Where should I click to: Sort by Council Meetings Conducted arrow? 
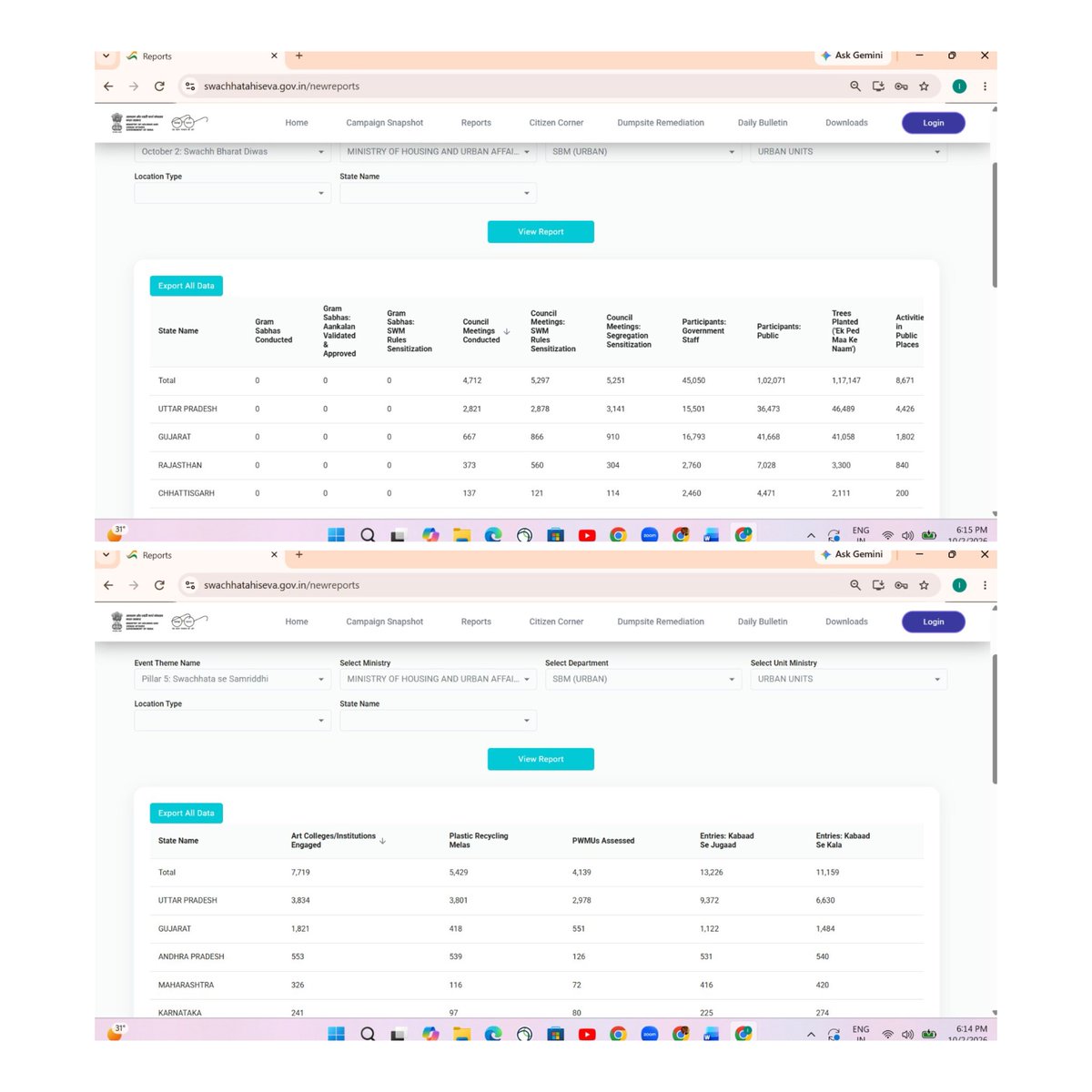pyautogui.click(x=507, y=331)
